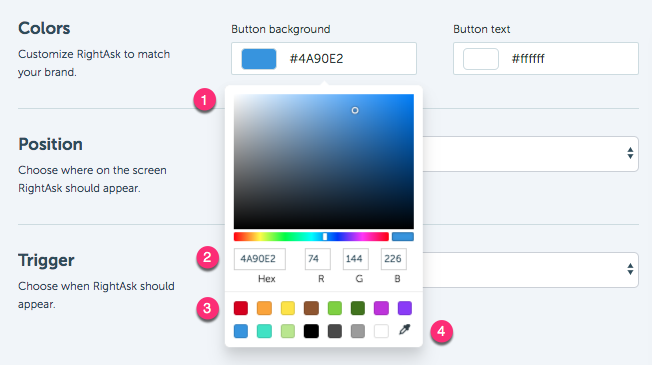Open the Position dropdown
This screenshot has height=365, width=652.
coord(531,154)
